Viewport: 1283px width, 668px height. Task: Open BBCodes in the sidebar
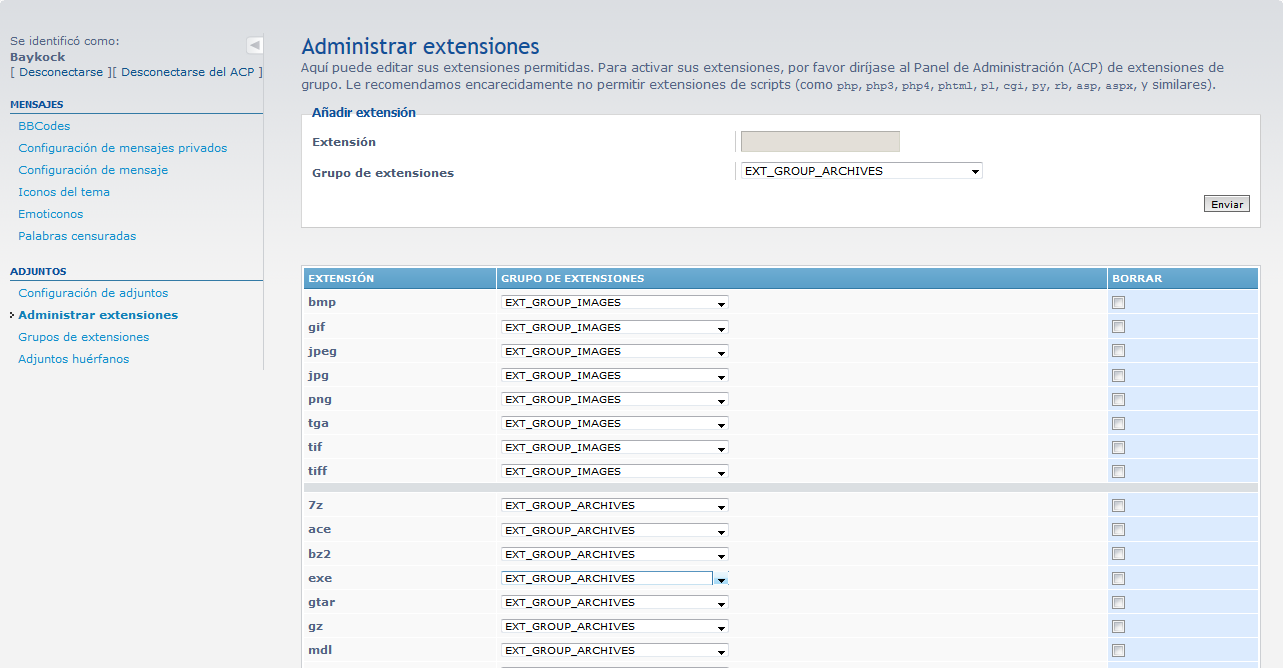[x=44, y=126]
